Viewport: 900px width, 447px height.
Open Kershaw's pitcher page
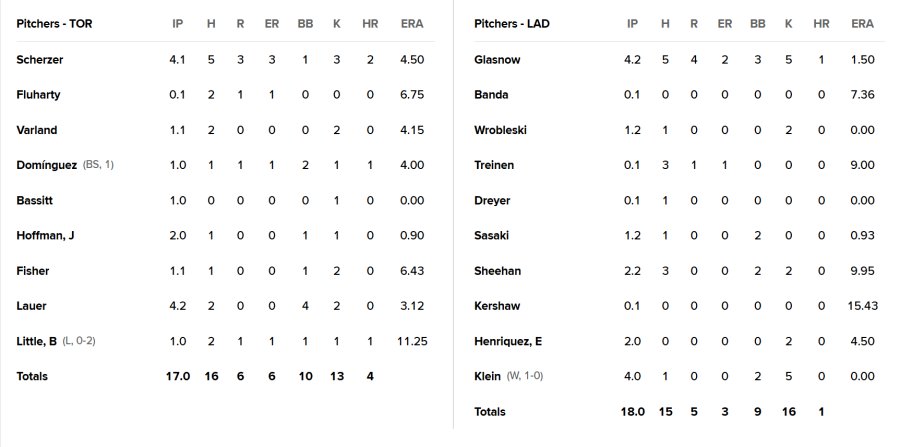coord(497,306)
